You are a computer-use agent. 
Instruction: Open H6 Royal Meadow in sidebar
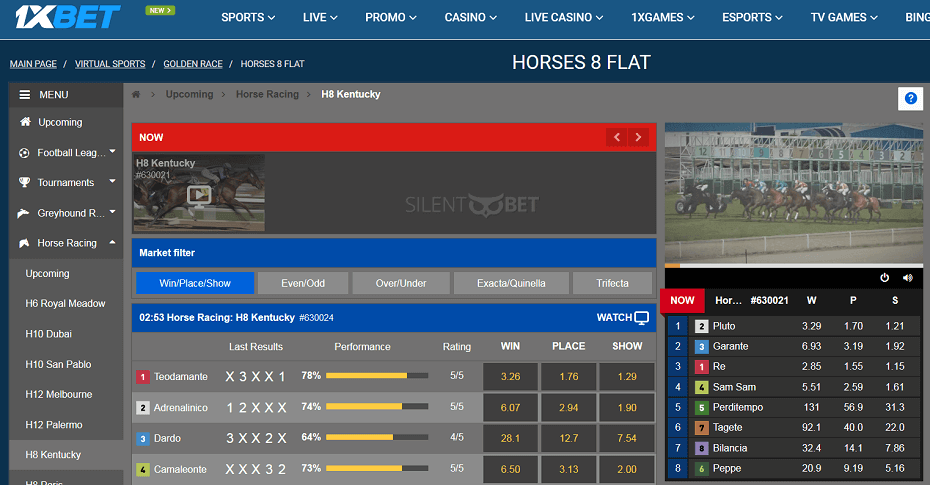[65, 304]
